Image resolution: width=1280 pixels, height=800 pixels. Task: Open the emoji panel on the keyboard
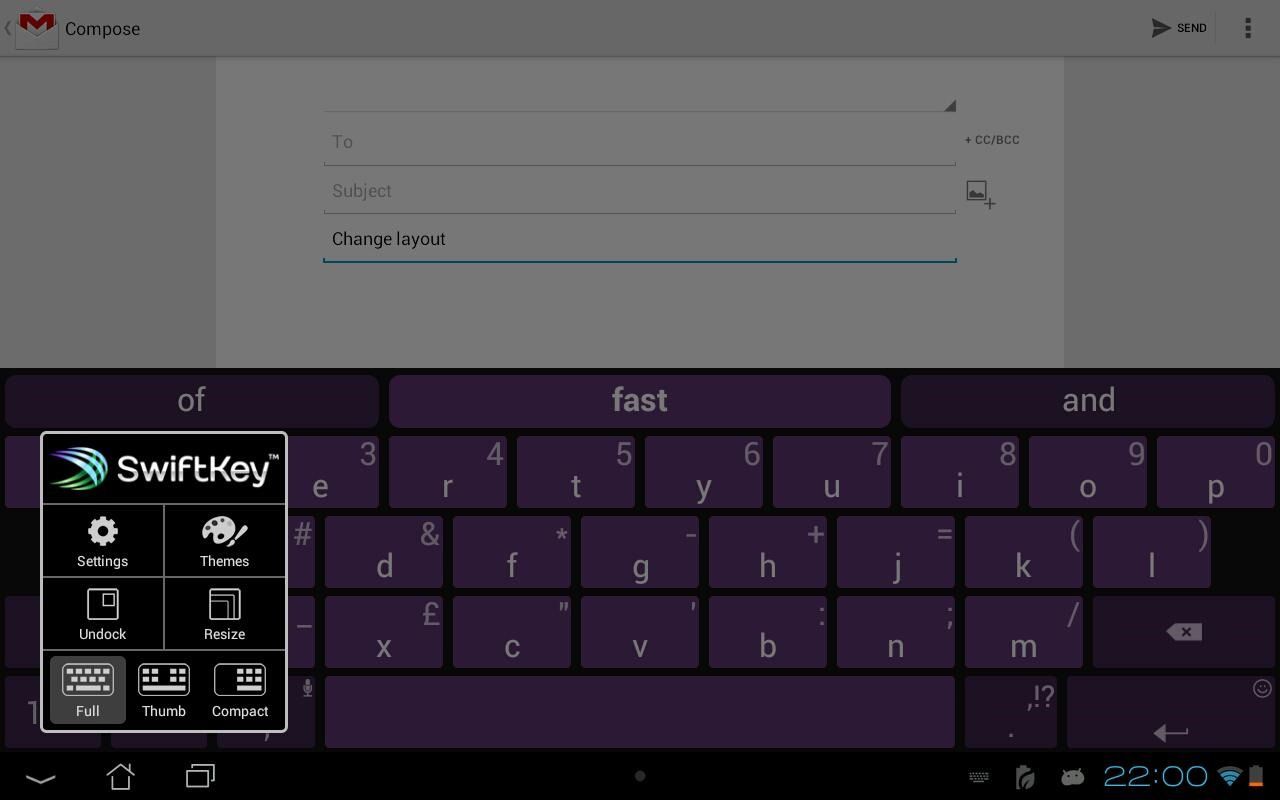click(1261, 689)
